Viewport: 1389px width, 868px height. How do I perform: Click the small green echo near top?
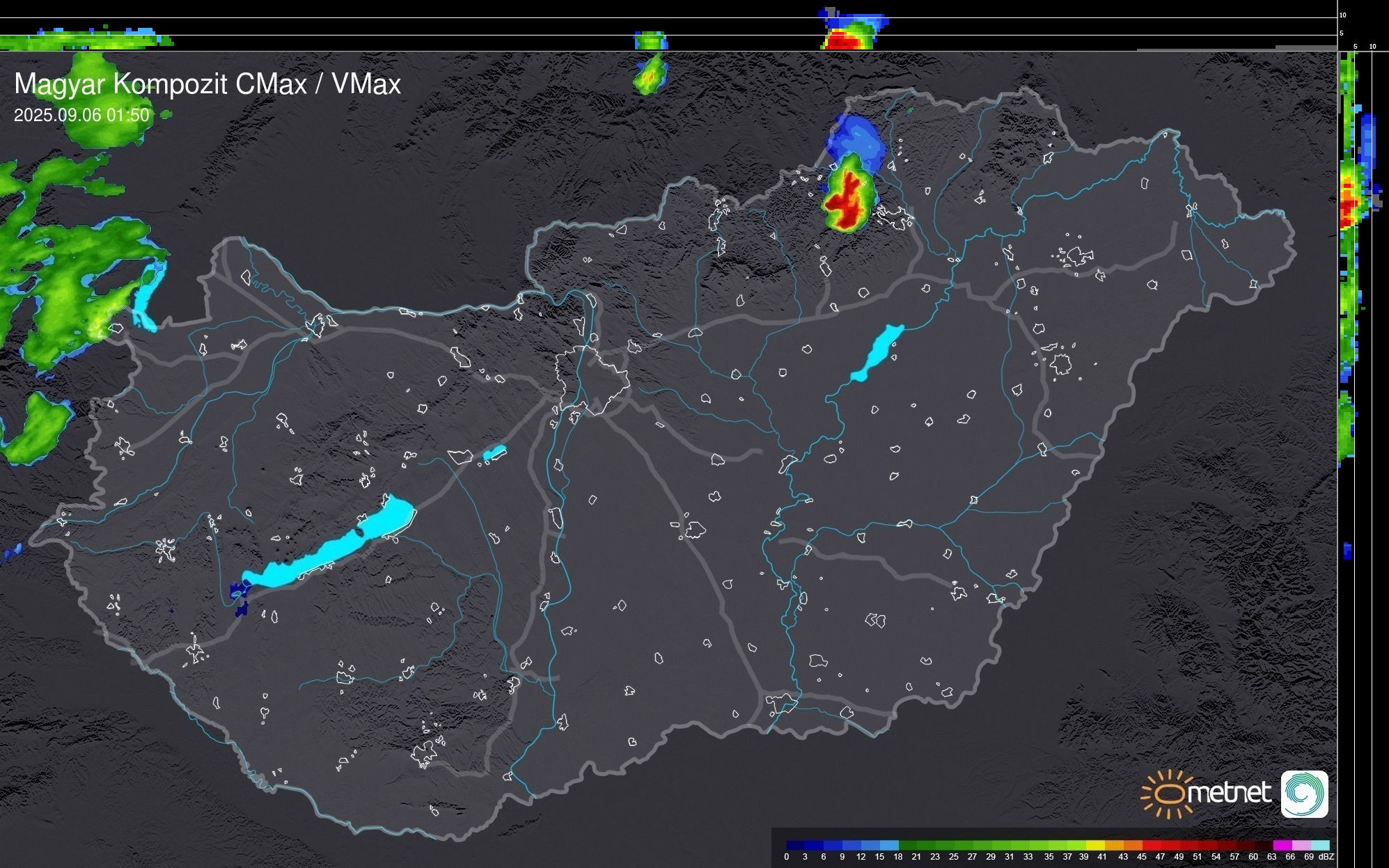point(650,75)
